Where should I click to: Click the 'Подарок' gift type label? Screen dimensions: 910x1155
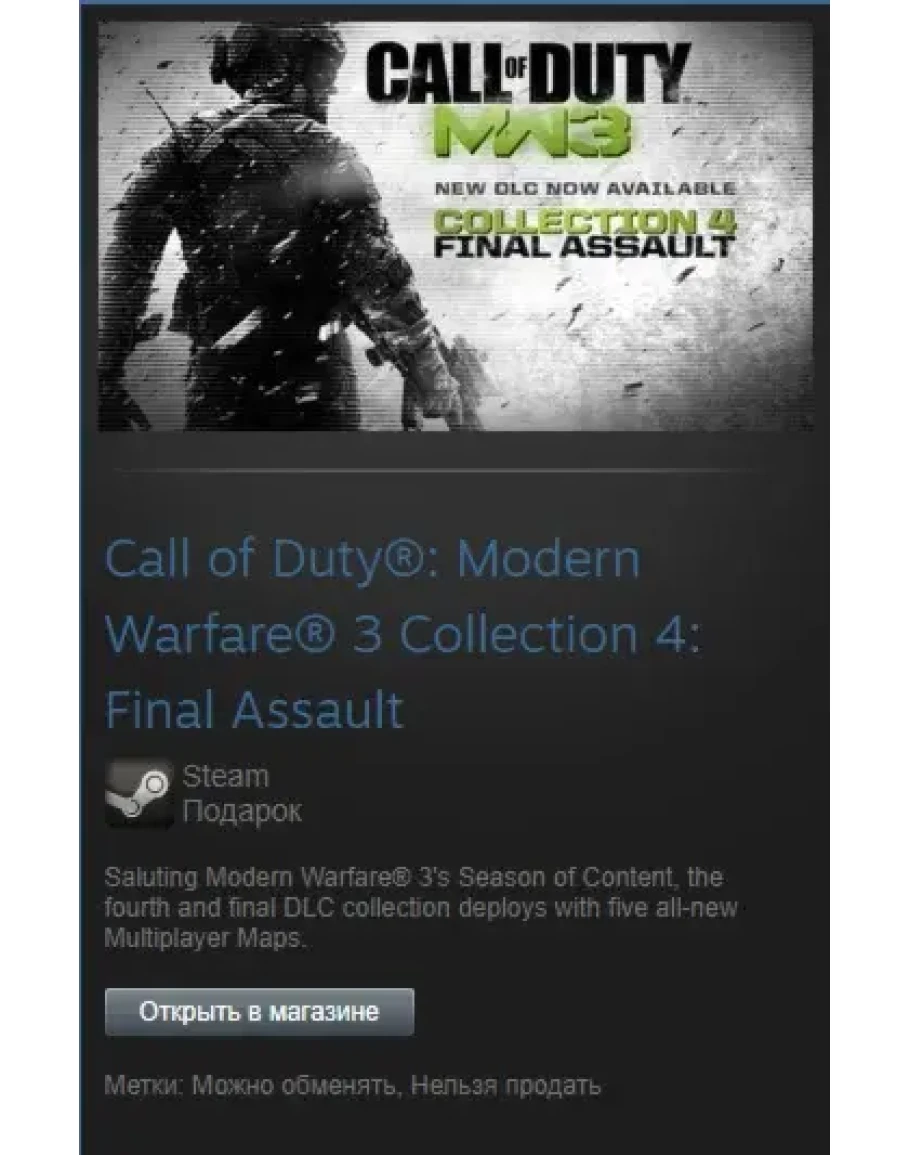click(x=242, y=811)
